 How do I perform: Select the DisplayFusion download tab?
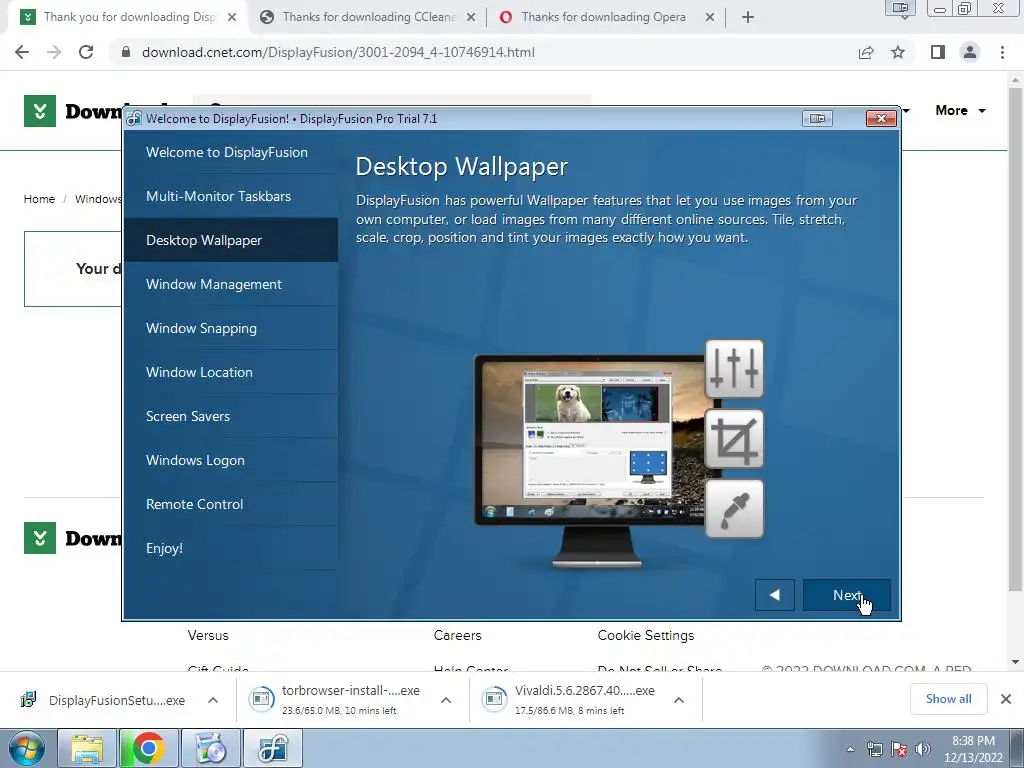[x=128, y=17]
